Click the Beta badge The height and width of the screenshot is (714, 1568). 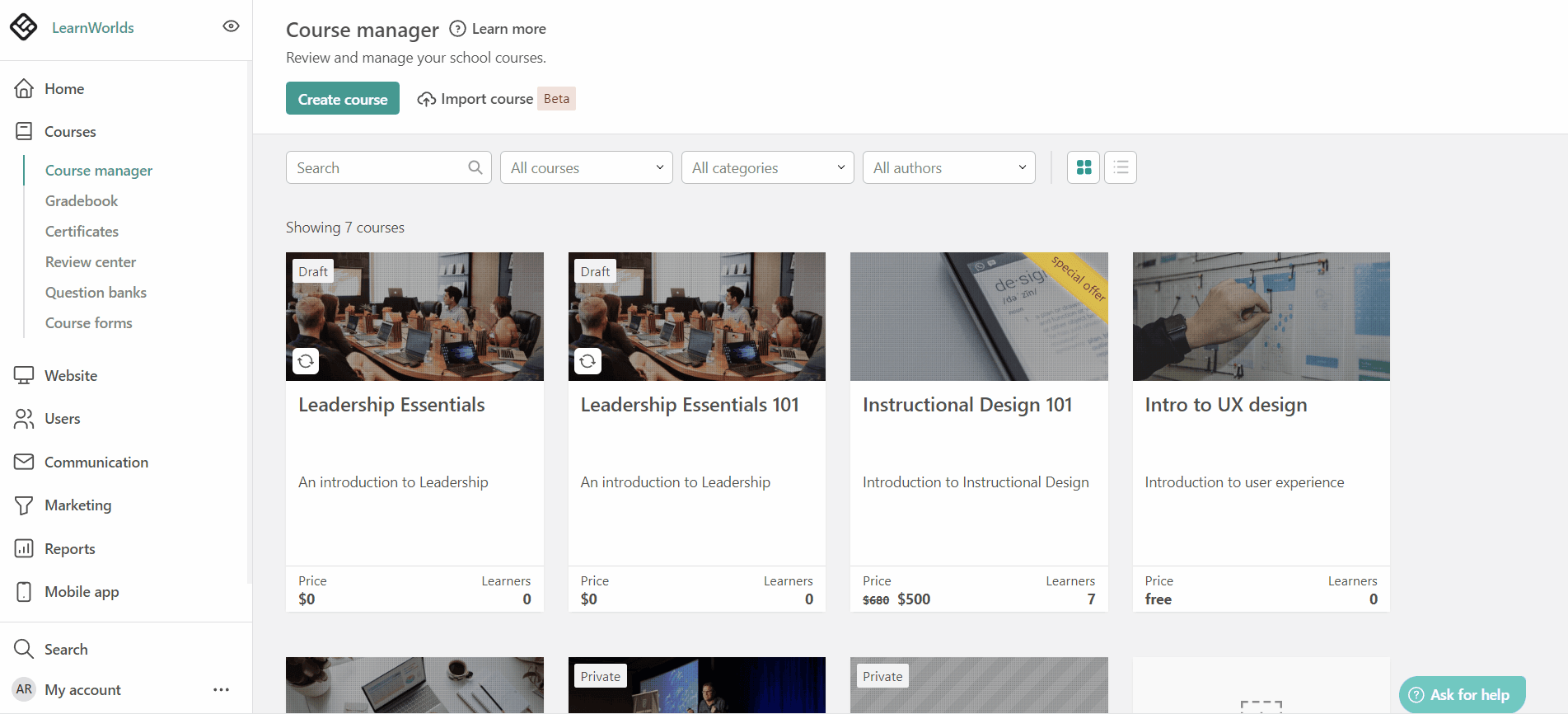click(556, 98)
